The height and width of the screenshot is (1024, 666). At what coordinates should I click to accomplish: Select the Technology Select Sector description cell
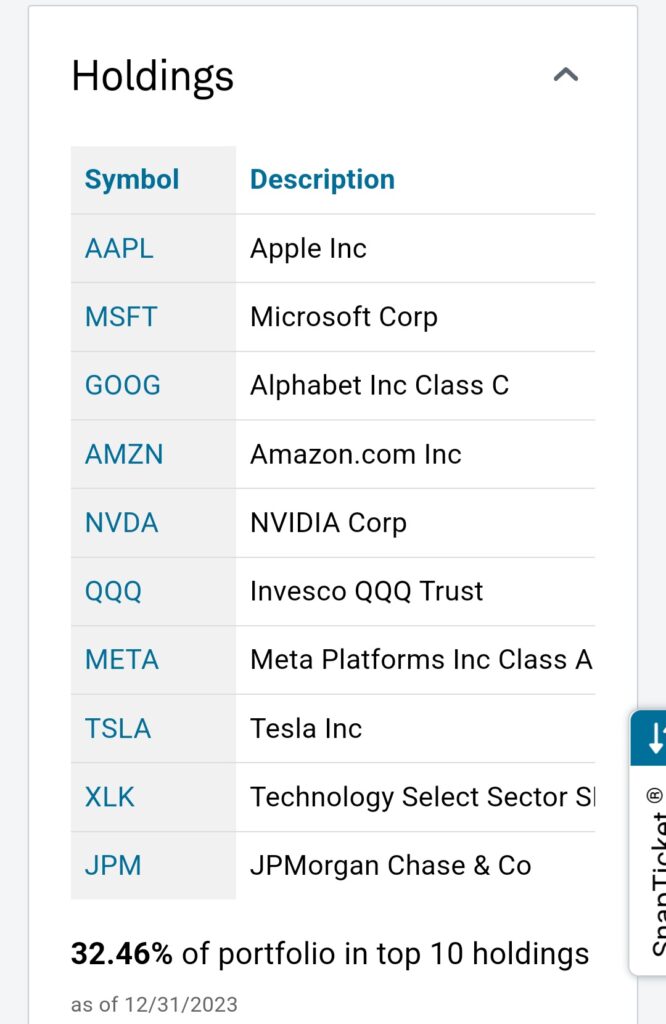click(x=420, y=797)
